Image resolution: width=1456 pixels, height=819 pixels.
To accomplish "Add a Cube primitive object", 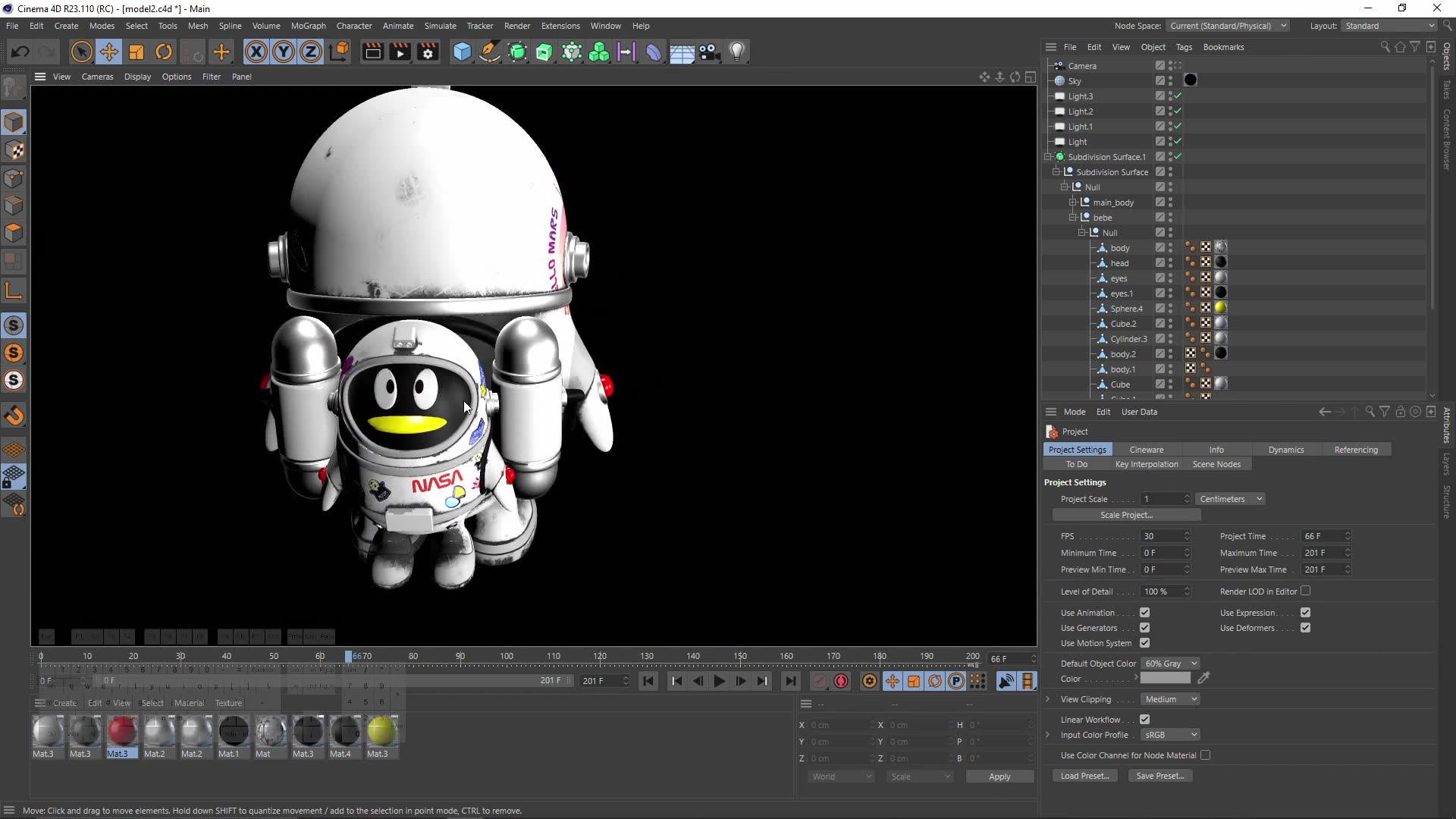I will (462, 52).
